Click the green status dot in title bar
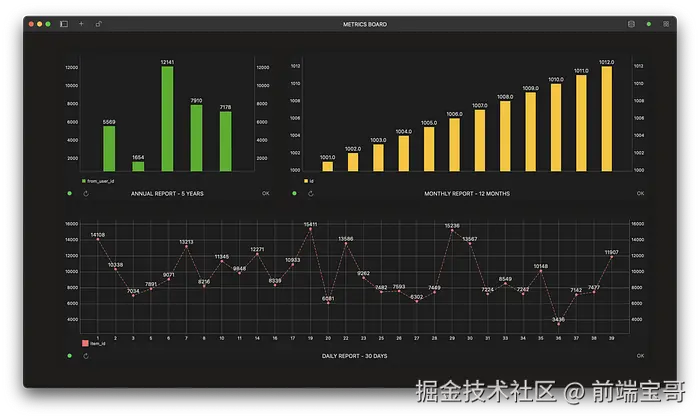The image size is (700, 419). [649, 24]
